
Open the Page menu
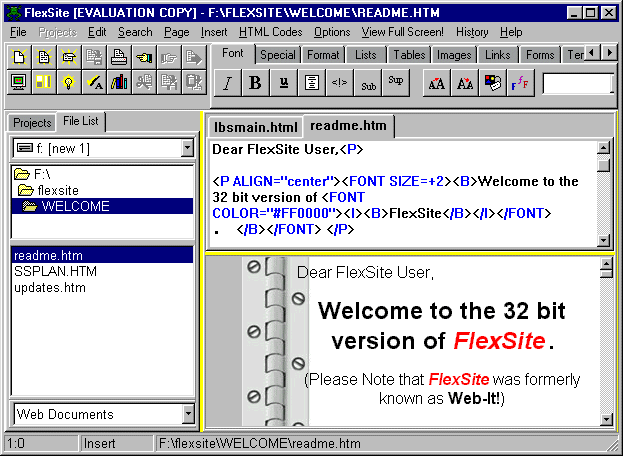(x=176, y=32)
